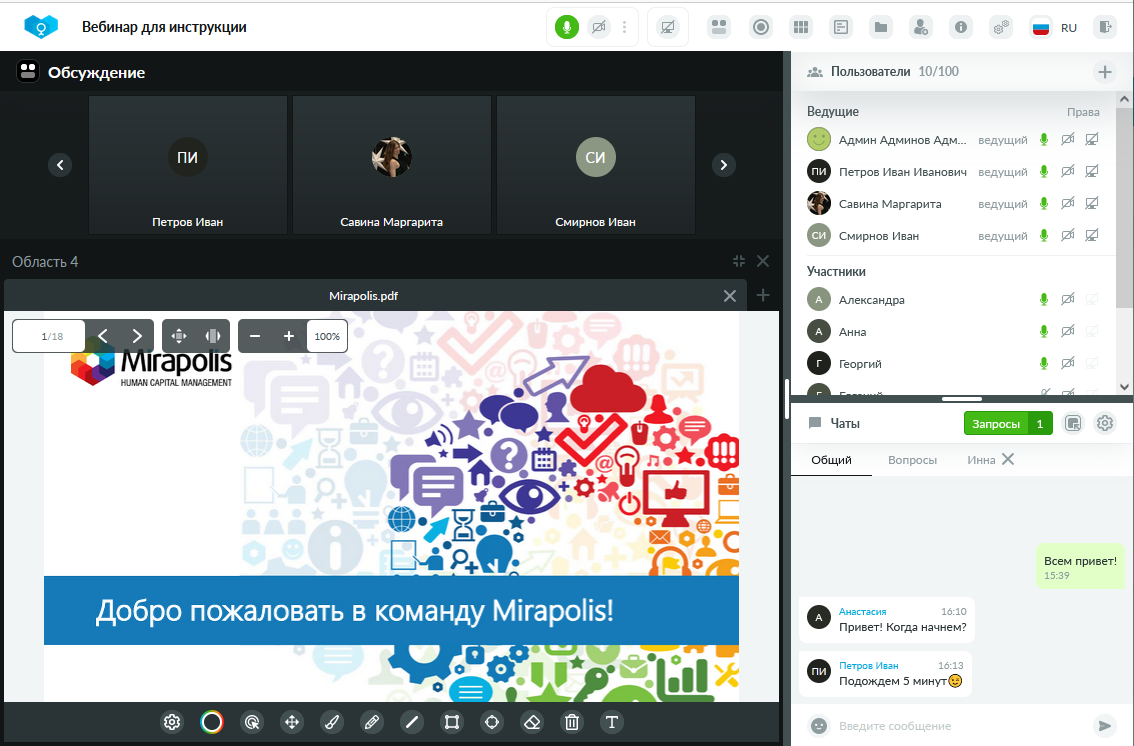Switch to the Вопросы chat tab
This screenshot has height=746, width=1134.
[912, 460]
